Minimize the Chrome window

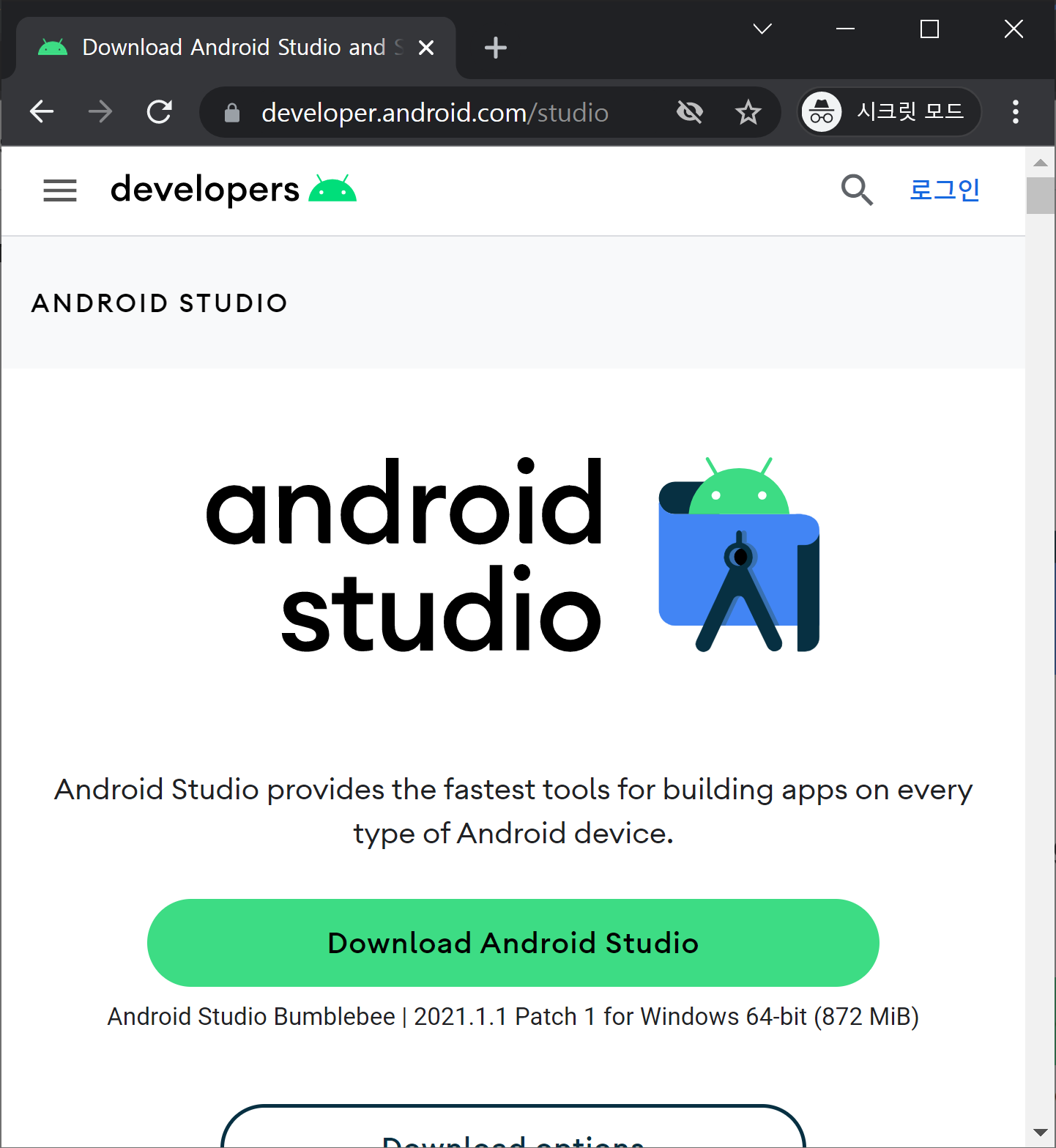tap(846, 29)
